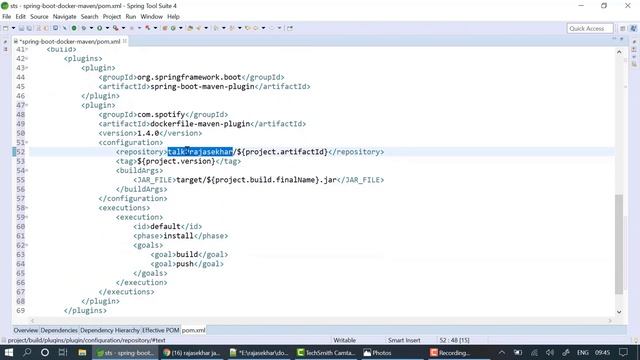
Task: Restore the left trim stack view
Action: tap(5, 42)
